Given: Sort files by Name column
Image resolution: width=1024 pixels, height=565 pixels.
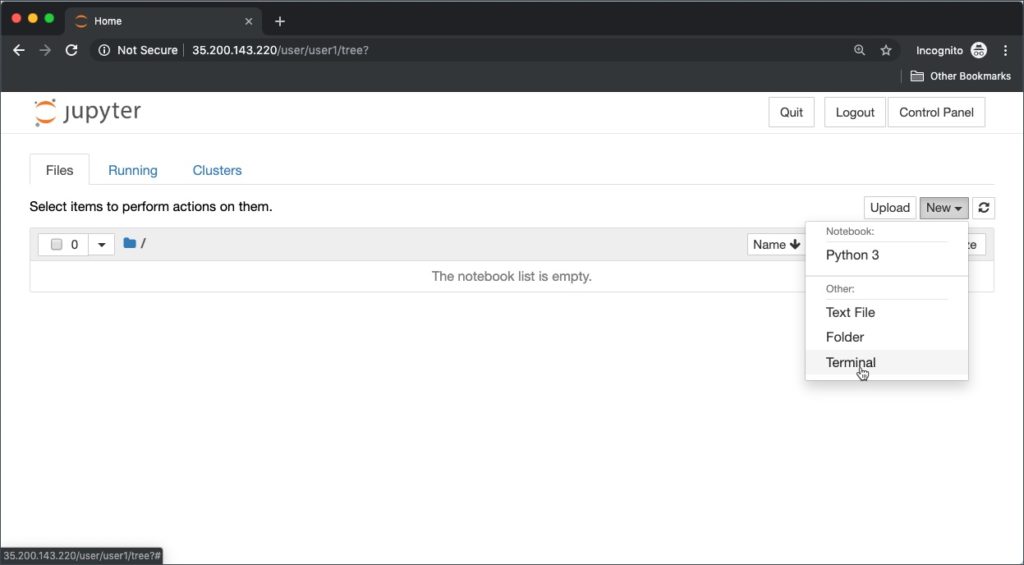Looking at the screenshot, I should click(x=776, y=245).
